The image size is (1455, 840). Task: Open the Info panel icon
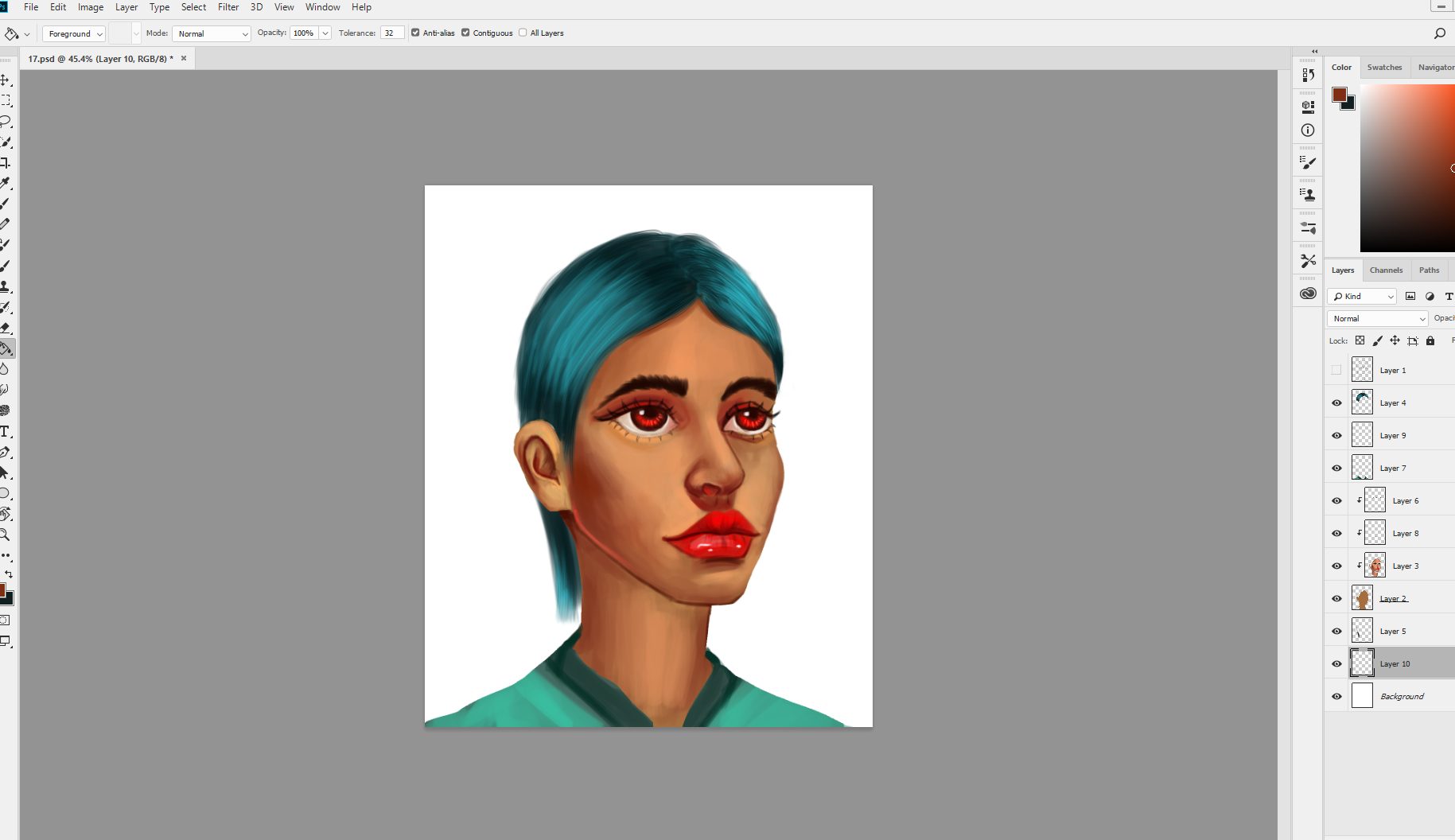coord(1308,130)
